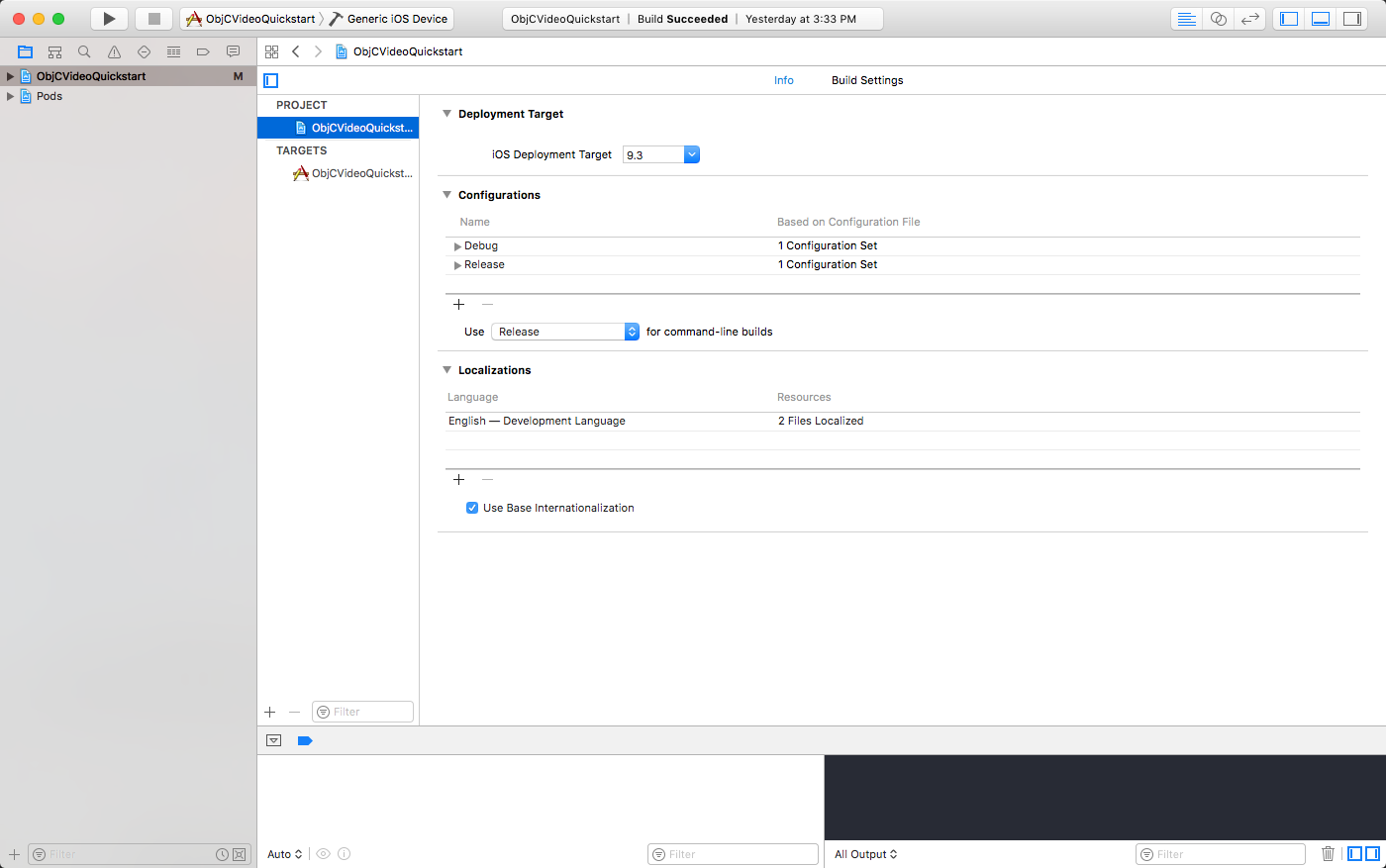Select English Development Language row
Viewport: 1386px width, 868px height.
click(x=903, y=421)
